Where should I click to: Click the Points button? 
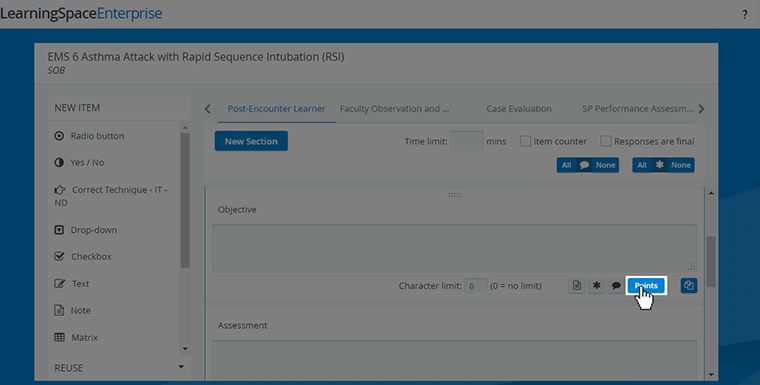[x=646, y=286]
